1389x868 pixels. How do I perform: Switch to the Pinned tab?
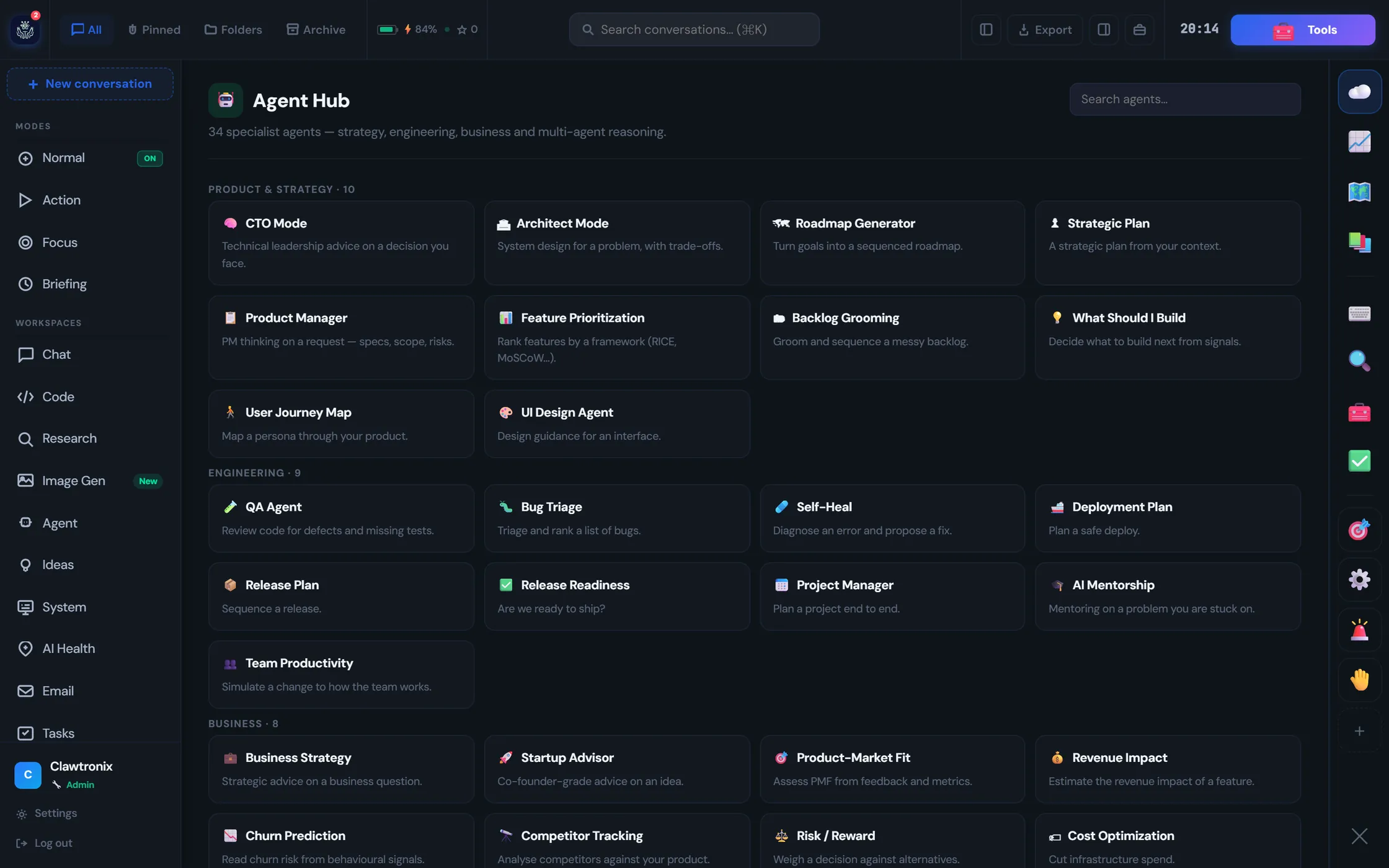(x=154, y=29)
